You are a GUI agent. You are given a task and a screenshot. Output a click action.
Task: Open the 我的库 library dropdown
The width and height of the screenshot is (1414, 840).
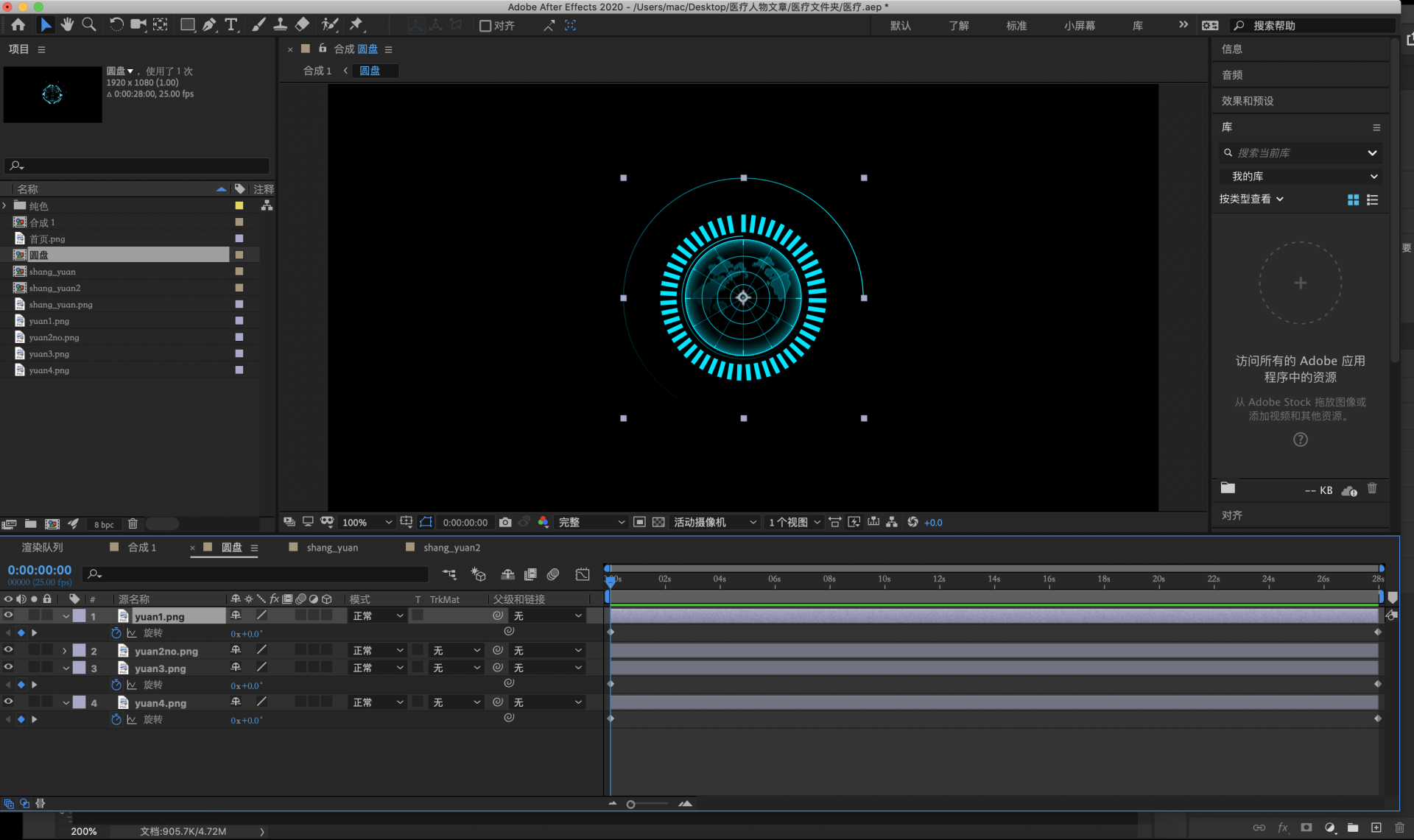click(1300, 177)
